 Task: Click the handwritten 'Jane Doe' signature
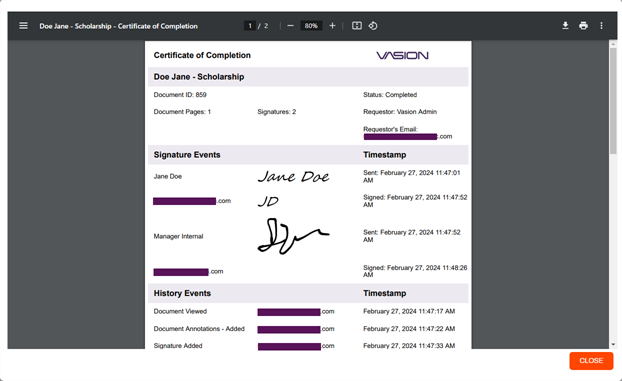[294, 176]
